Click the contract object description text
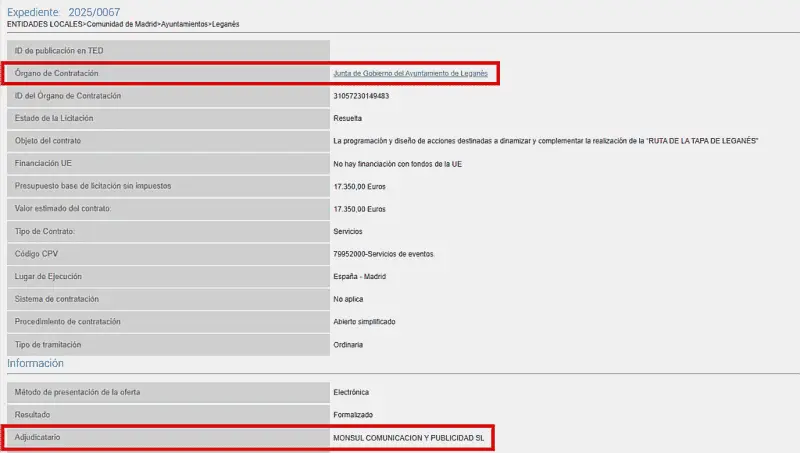Image resolution: width=800 pixels, height=453 pixels. tap(545, 141)
